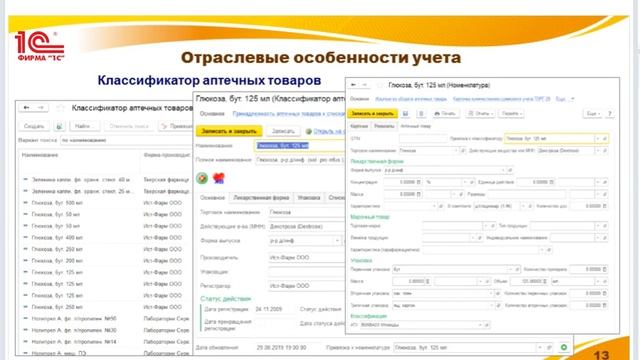Open Принадлежность аптечных товаров link in classifier card
The width and height of the screenshot is (640, 360).
click(289, 113)
